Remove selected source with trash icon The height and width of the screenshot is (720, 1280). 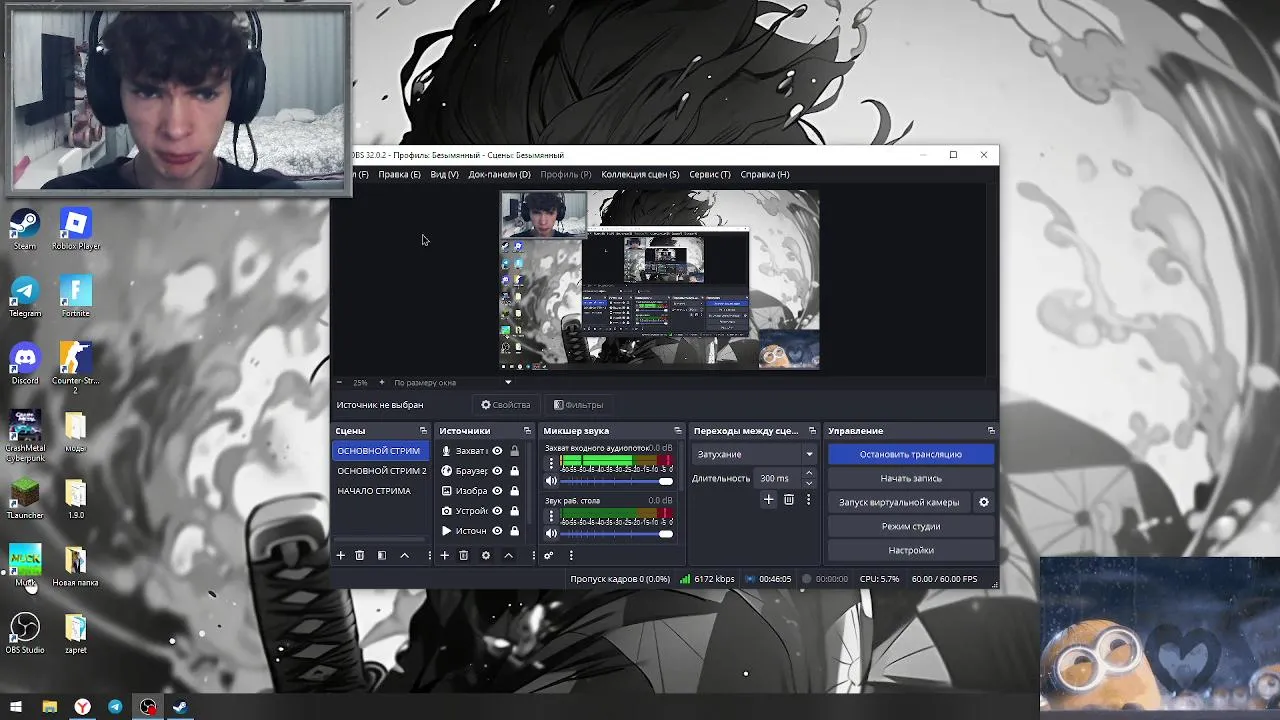click(463, 555)
